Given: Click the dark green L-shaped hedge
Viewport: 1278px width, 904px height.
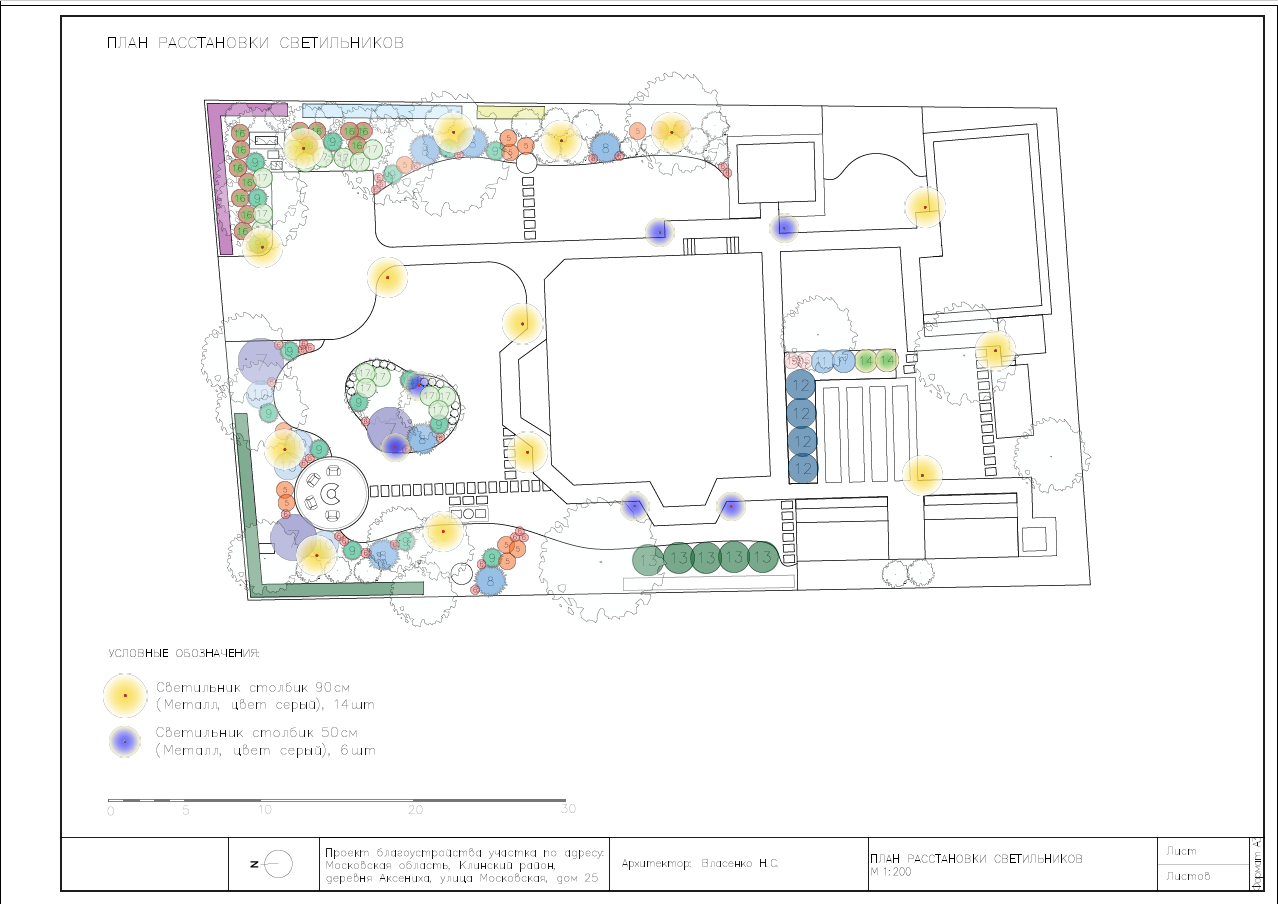Looking at the screenshot, I should pyautogui.click(x=252, y=510).
